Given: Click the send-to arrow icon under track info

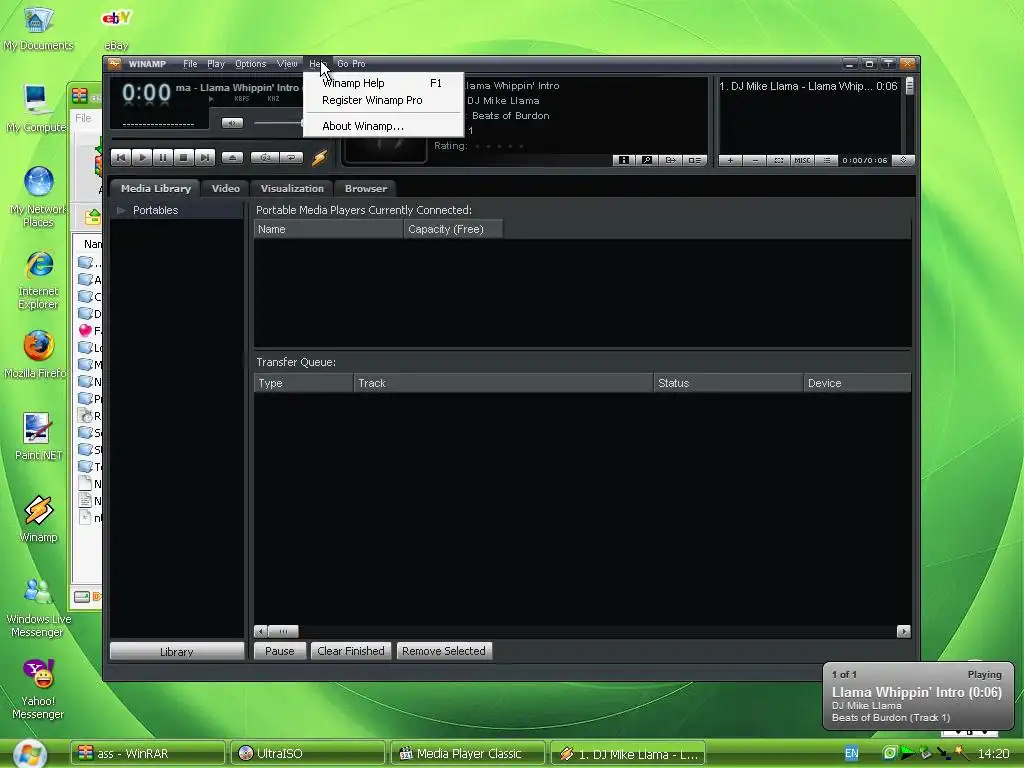Looking at the screenshot, I should tap(671, 160).
